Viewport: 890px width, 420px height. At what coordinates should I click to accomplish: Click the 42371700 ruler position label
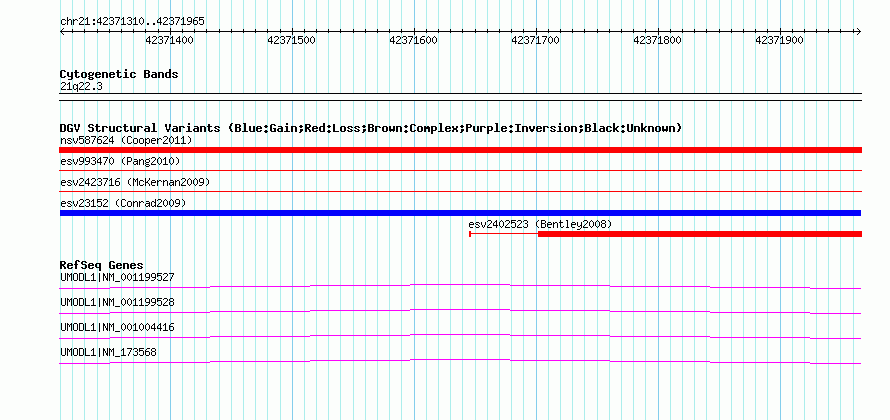click(536, 40)
